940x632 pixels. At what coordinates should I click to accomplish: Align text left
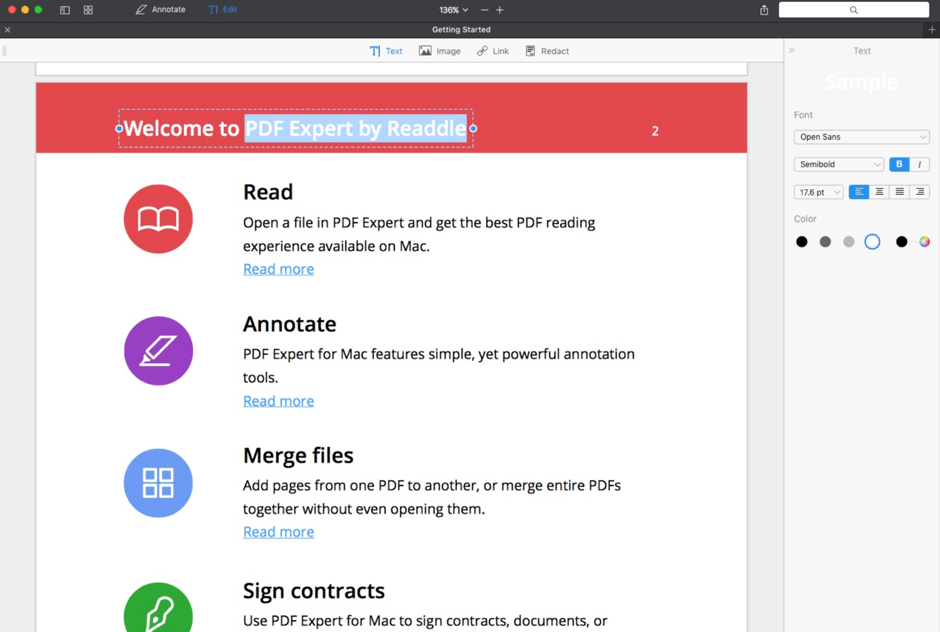859,192
